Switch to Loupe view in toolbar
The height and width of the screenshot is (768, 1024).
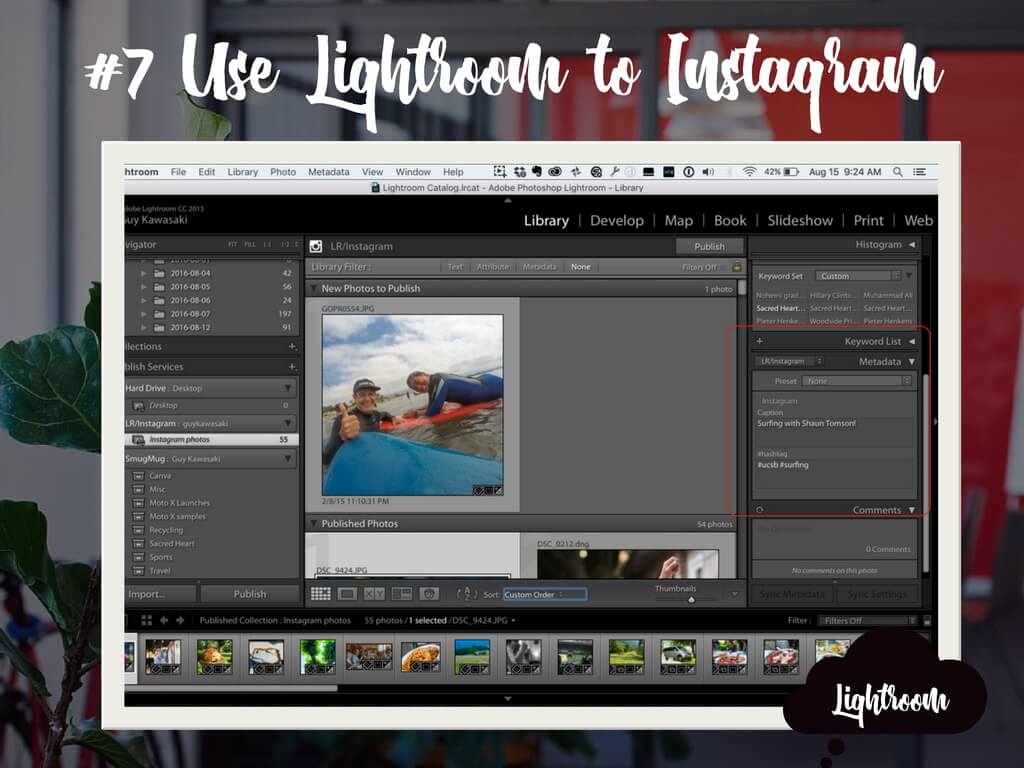tap(347, 594)
